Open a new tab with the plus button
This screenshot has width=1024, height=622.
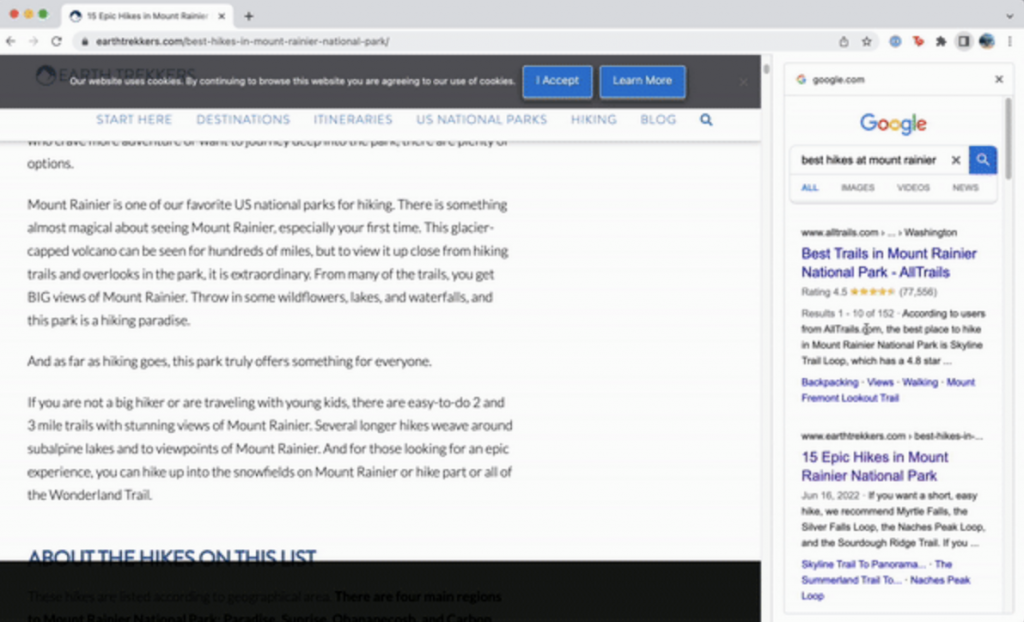tap(248, 16)
